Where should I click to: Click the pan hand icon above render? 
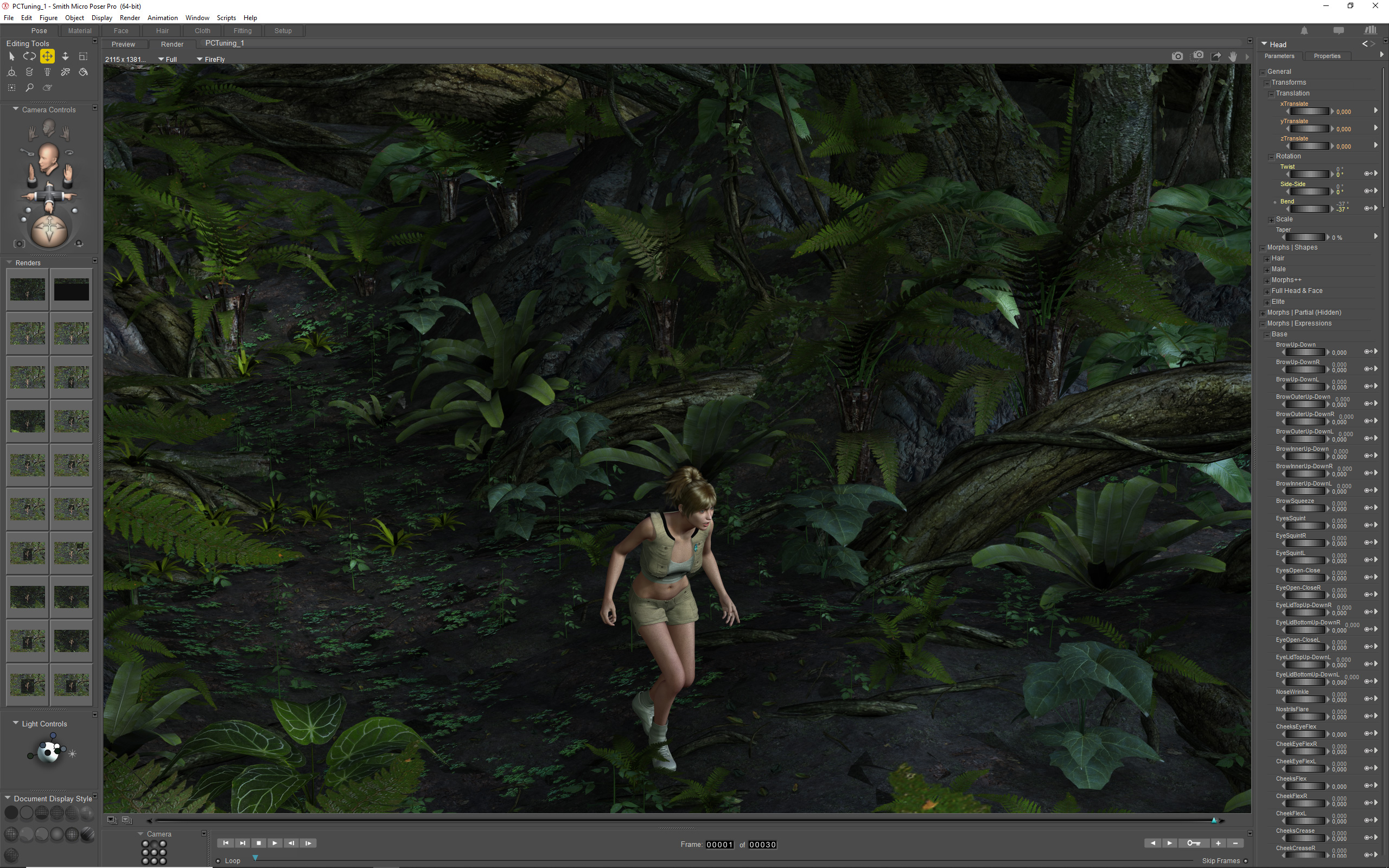click(x=1232, y=56)
